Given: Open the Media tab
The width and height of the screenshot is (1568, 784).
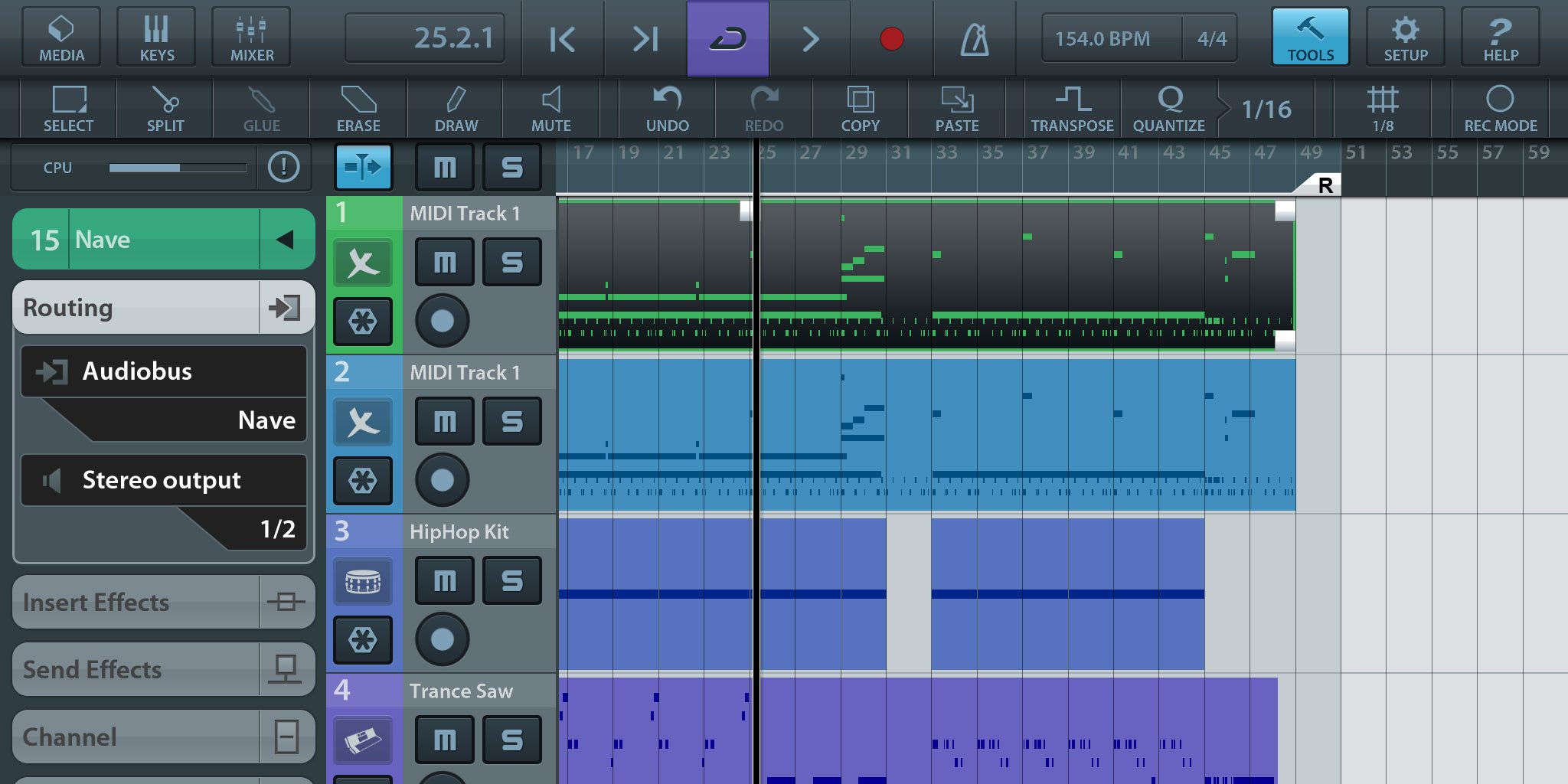Looking at the screenshot, I should tap(61, 37).
